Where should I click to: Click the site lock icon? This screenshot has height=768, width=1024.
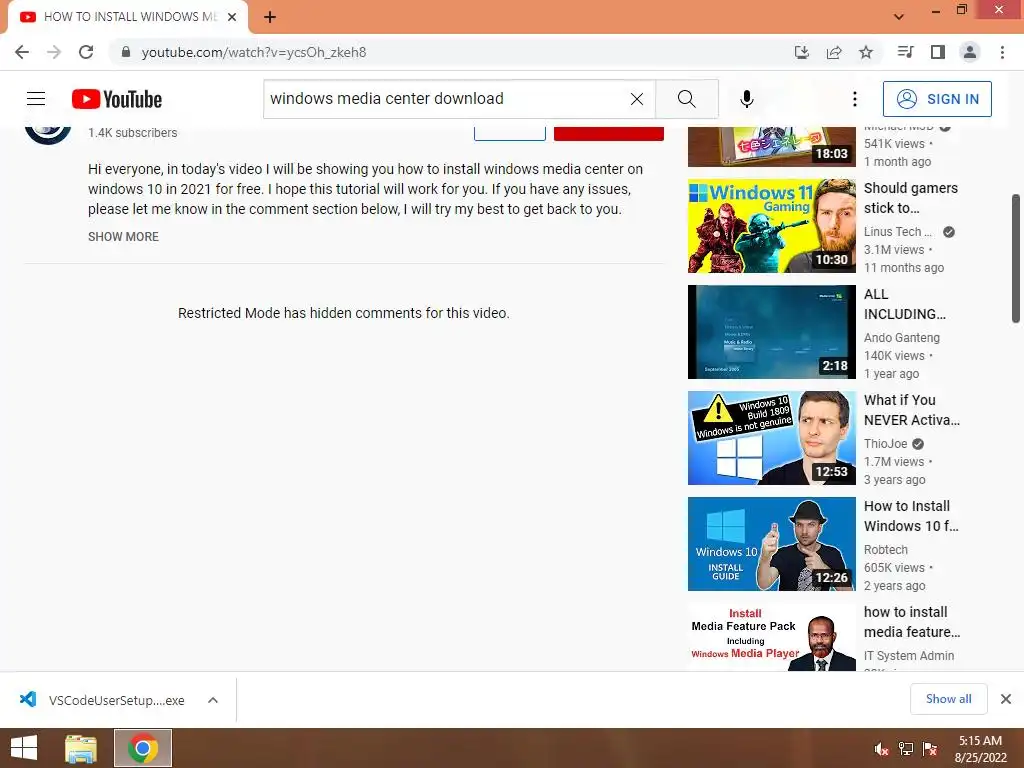click(x=126, y=52)
